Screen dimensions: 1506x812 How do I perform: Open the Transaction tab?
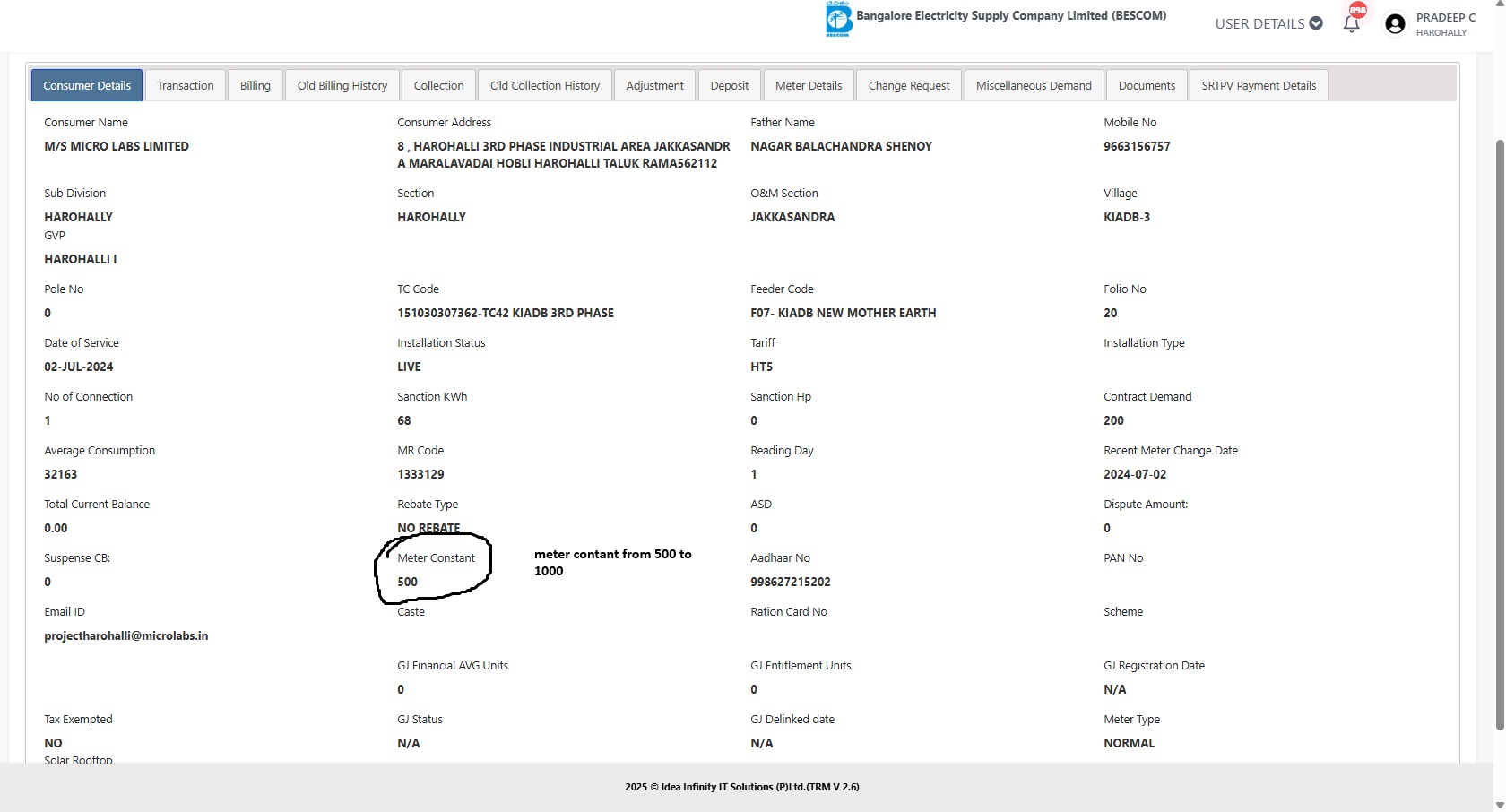click(186, 85)
